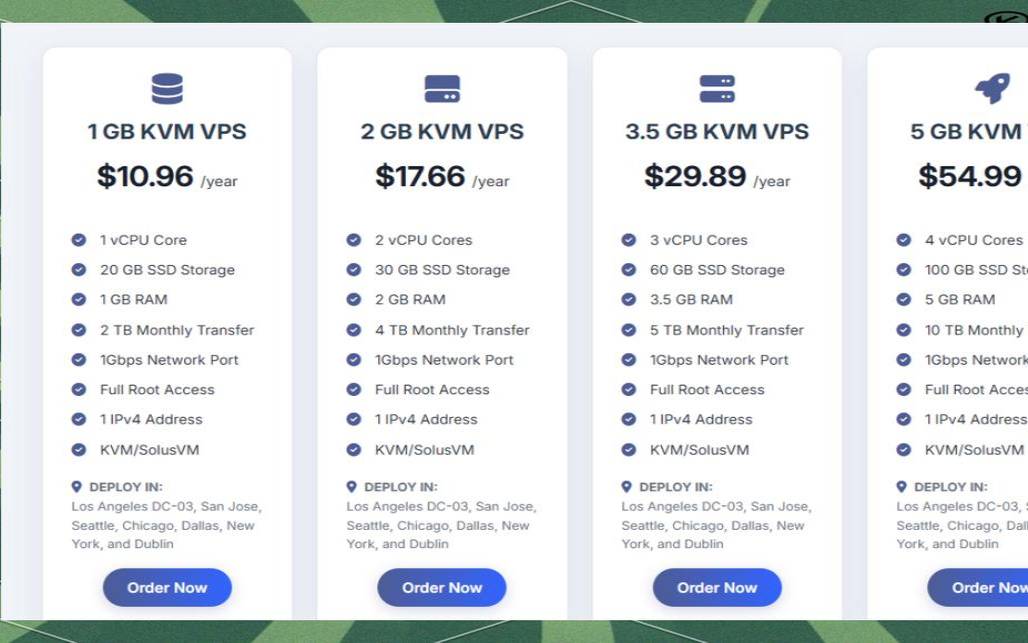Click the dual-server icon above 3.5 GB KVM VPS
Image resolution: width=1028 pixels, height=643 pixels.
[x=717, y=88]
